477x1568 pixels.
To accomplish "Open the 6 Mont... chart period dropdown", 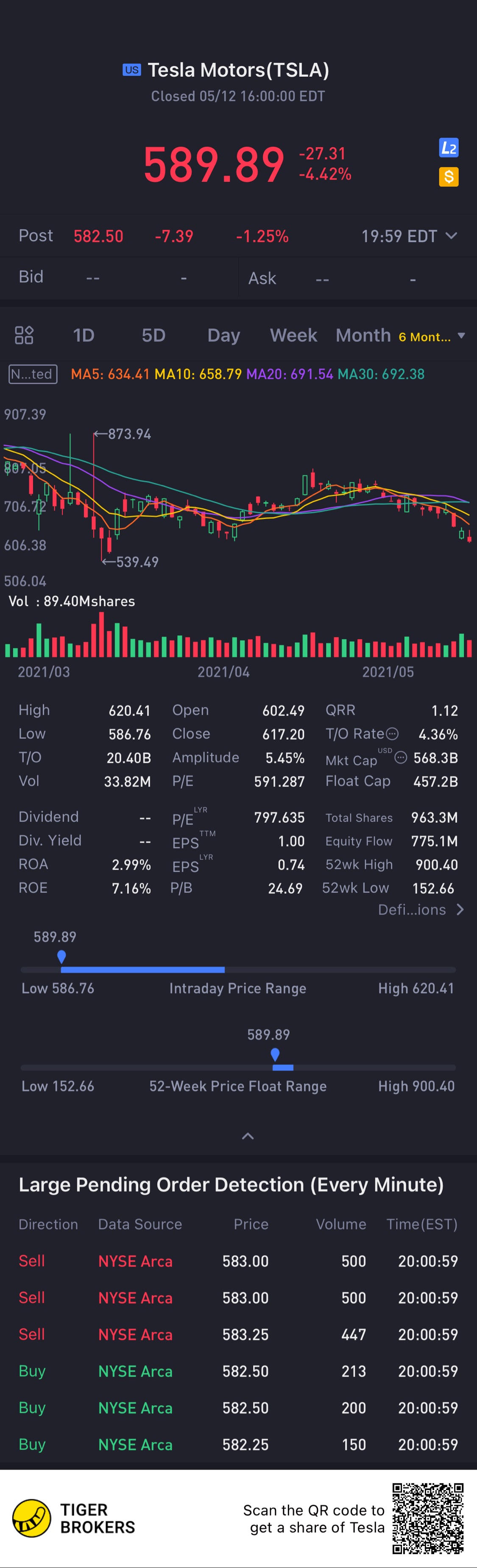I will [431, 336].
